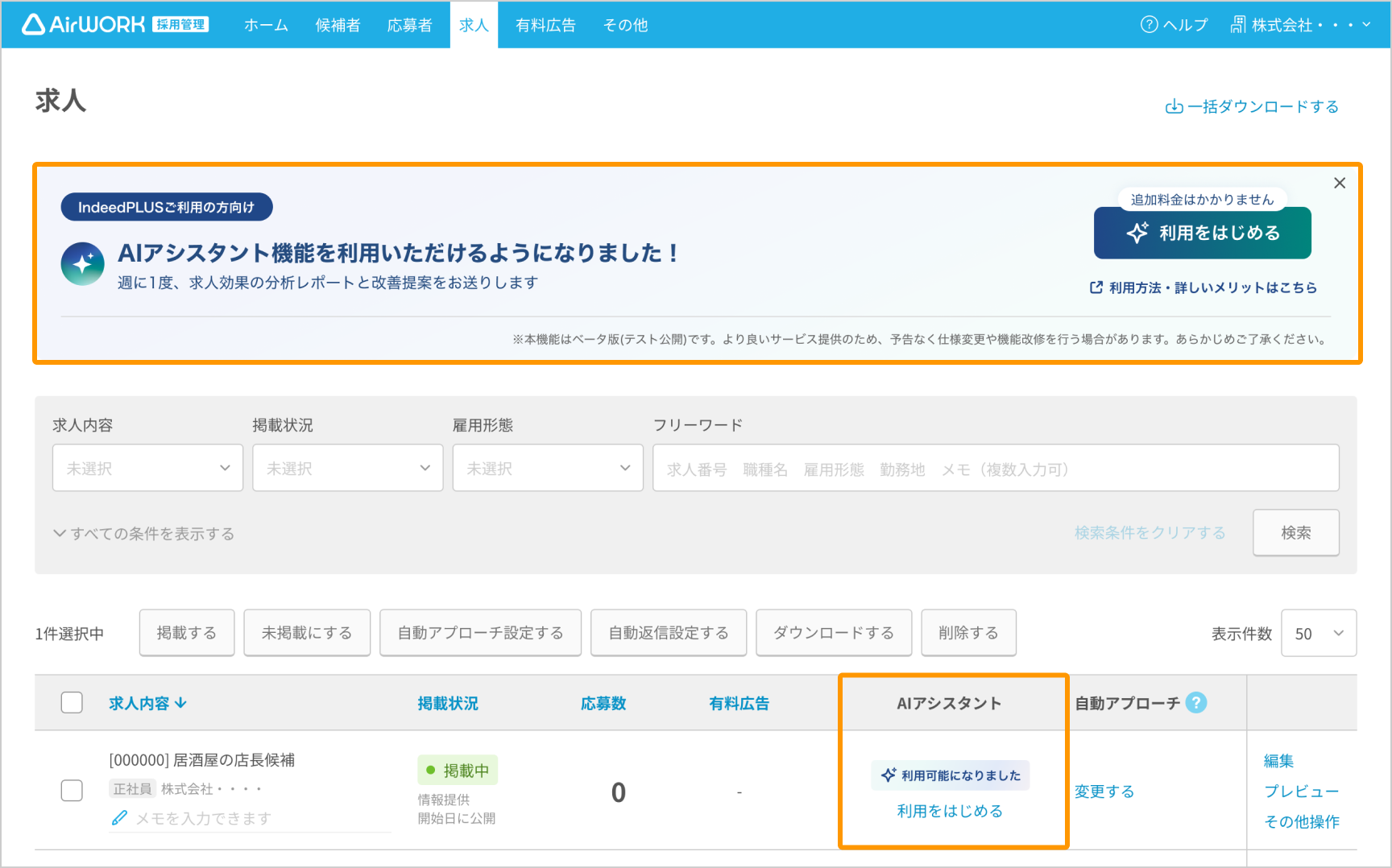Viewport: 1392px width, 868px height.
Task: Click the 未掲載にする button
Action: [x=307, y=633]
